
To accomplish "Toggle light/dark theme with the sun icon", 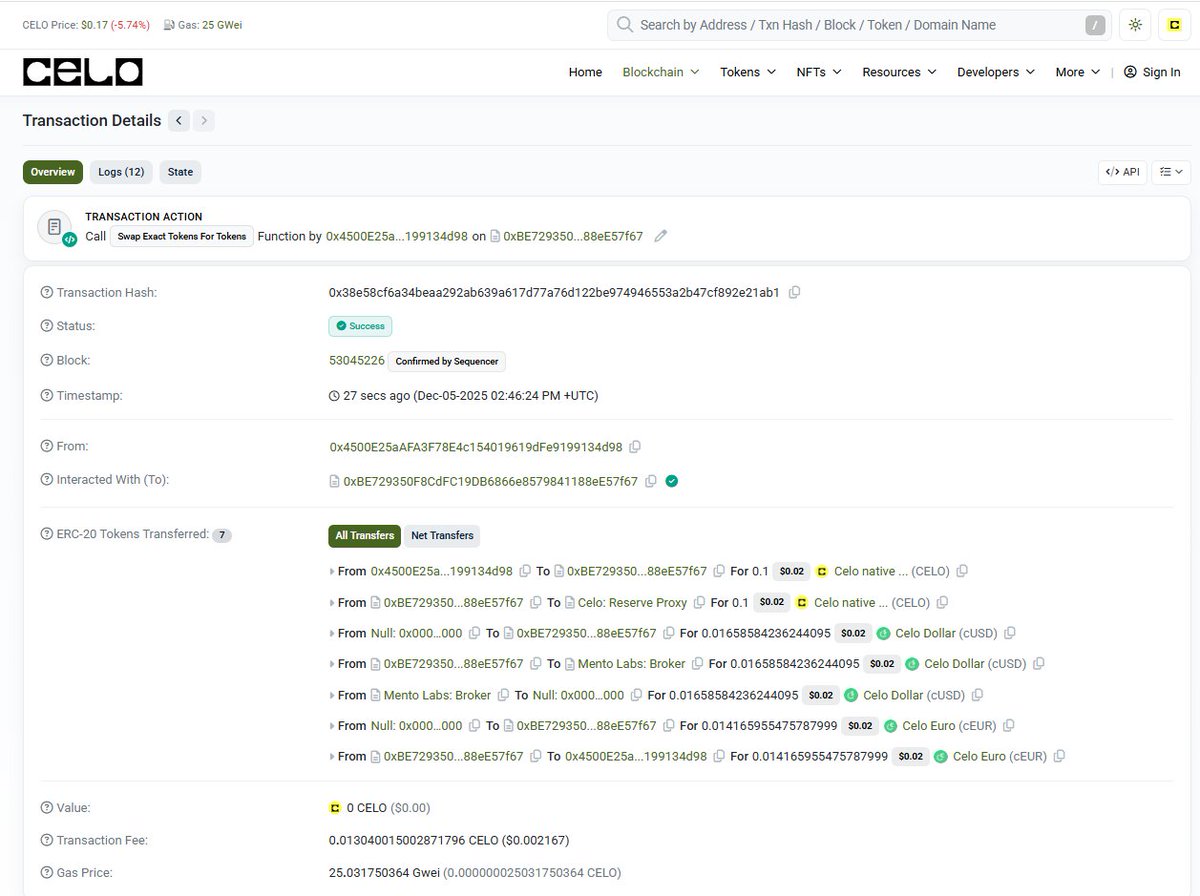I will pos(1135,24).
